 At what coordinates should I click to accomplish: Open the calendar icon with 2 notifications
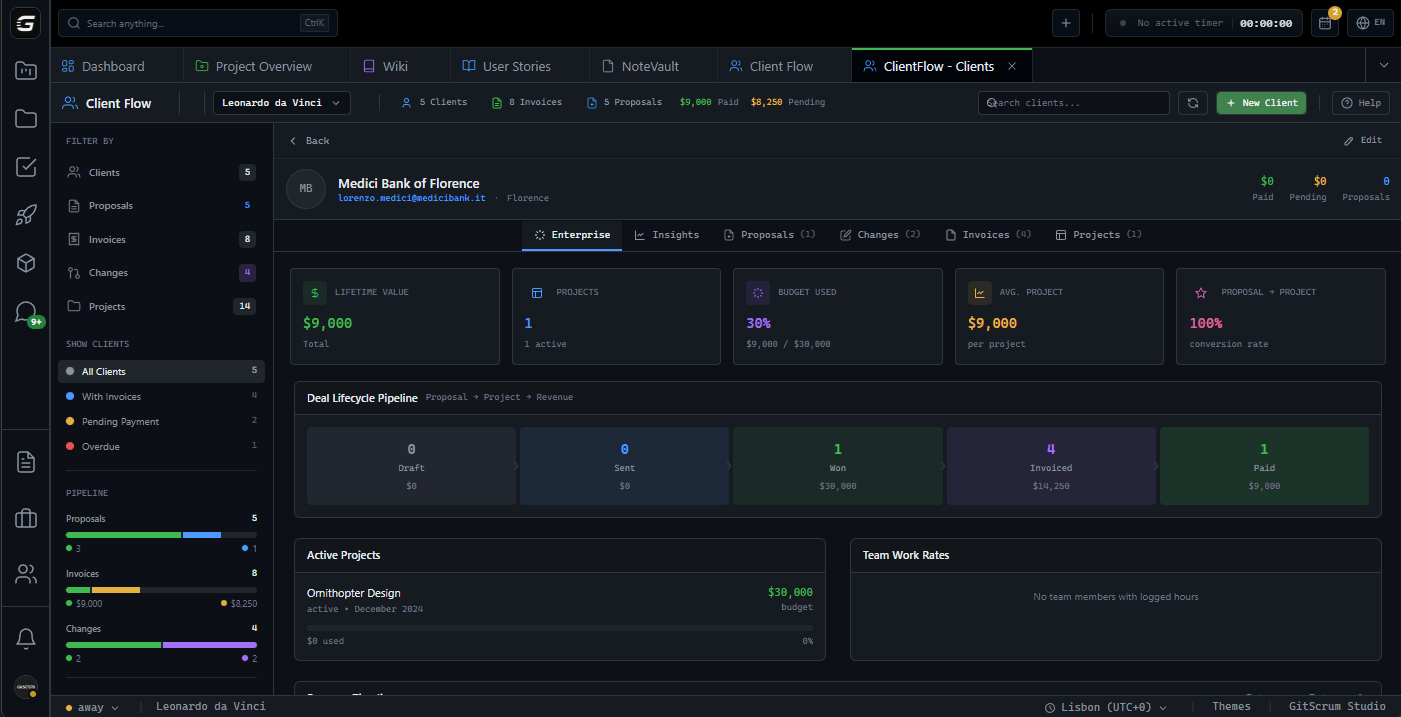point(1324,22)
